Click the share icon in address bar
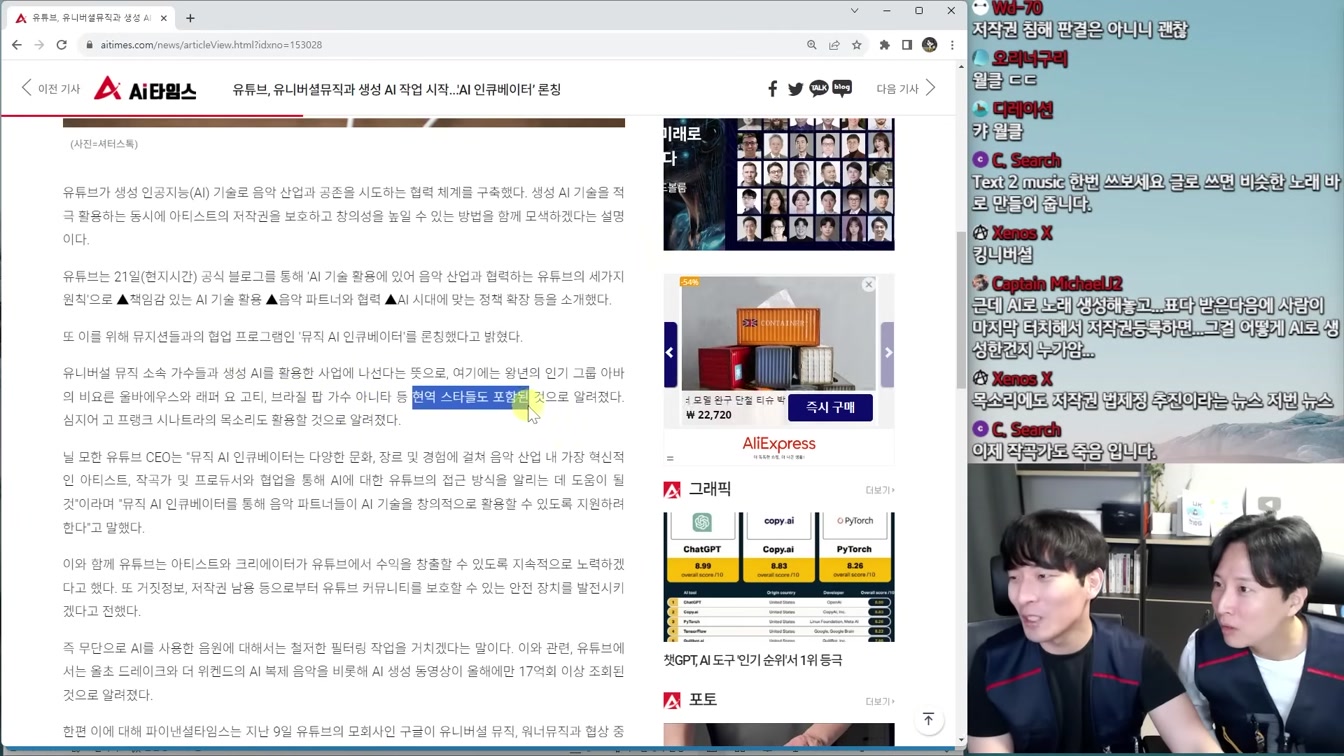 [834, 45]
